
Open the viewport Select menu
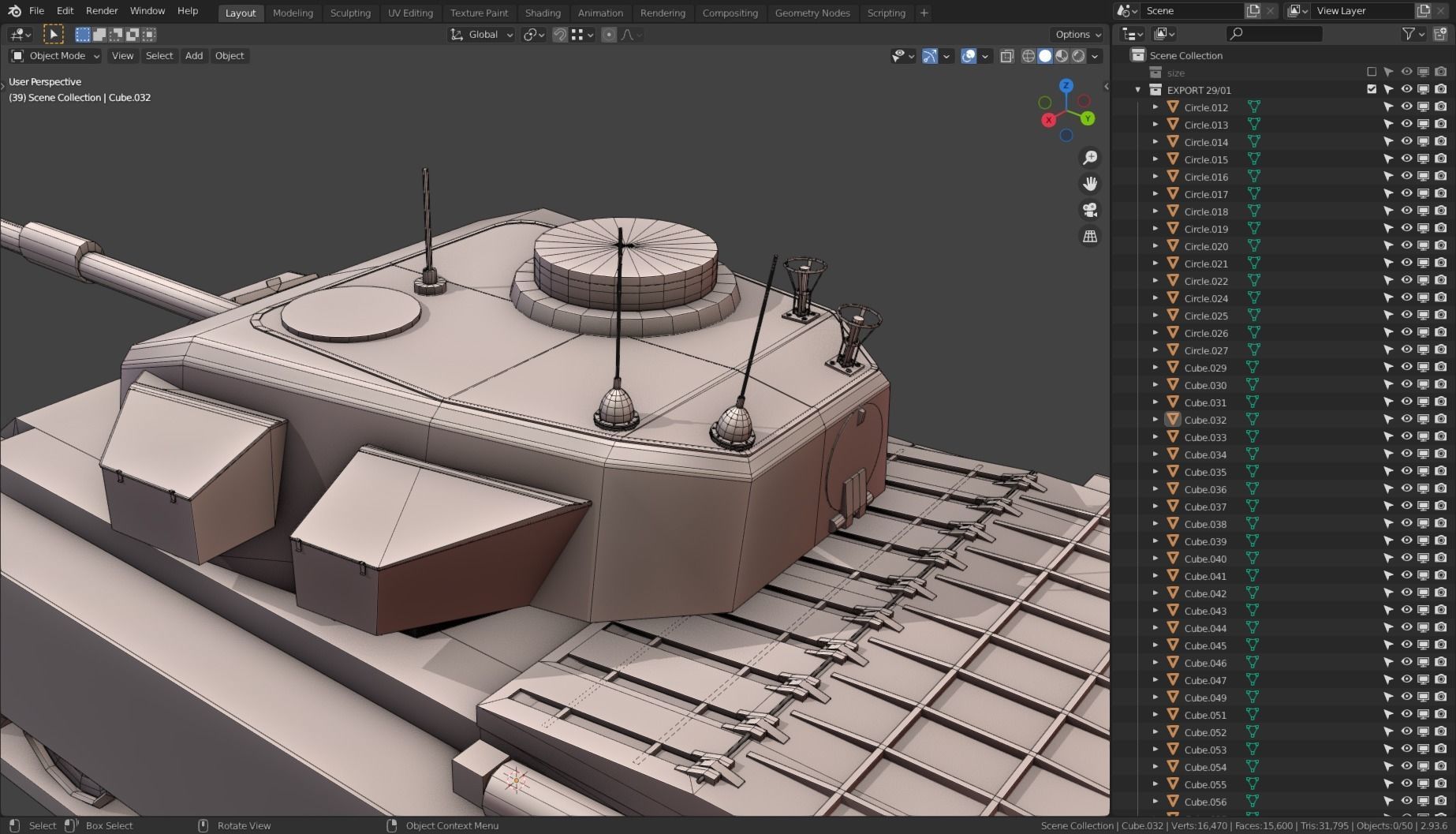[159, 56]
